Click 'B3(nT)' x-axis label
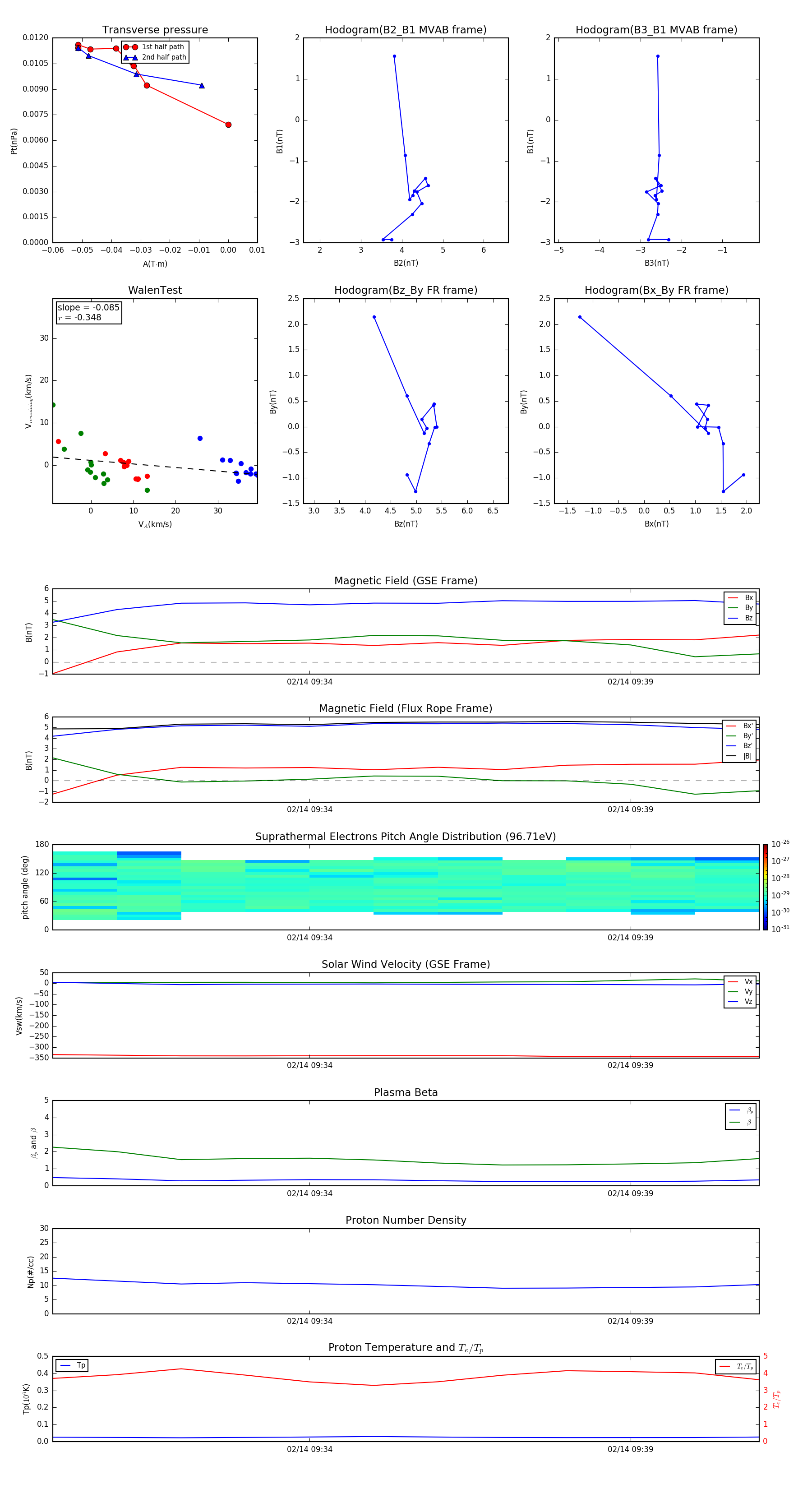The image size is (812, 1489). coord(656,263)
